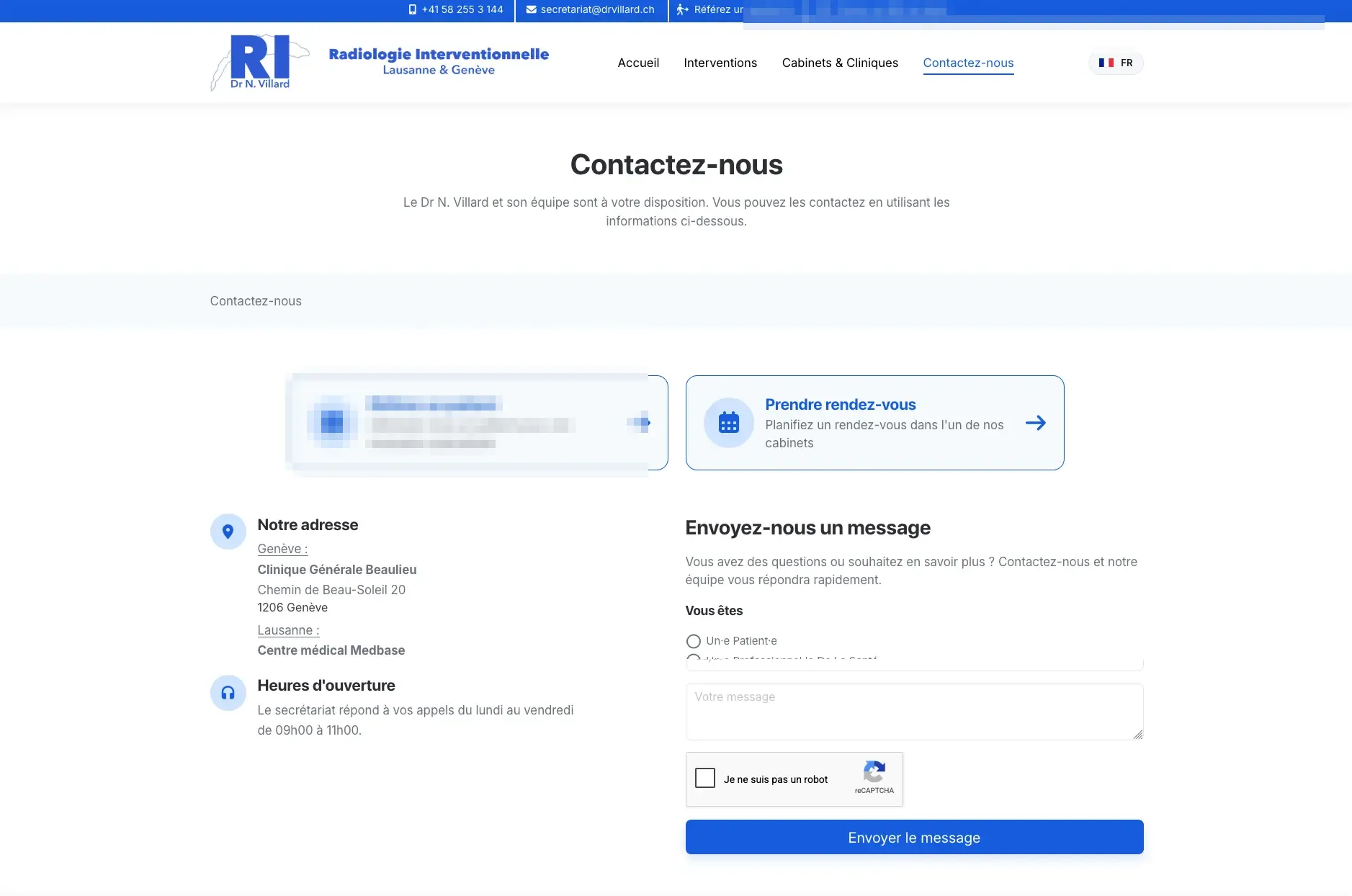Screen dimensions: 1352x896
Task: Click the Radiologie Interventionnelle site title
Action: (x=439, y=54)
